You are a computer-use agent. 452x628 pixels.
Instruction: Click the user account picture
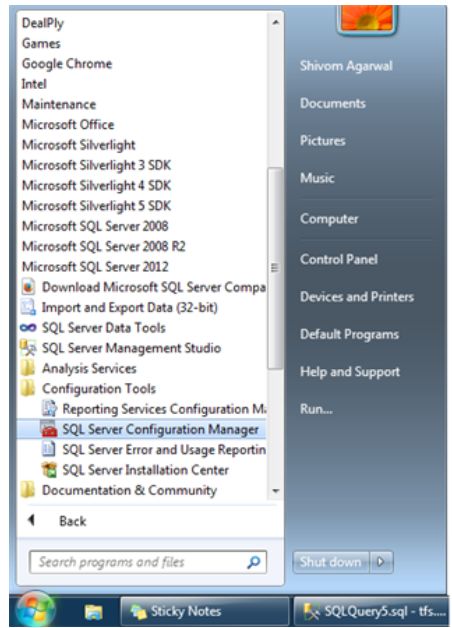tap(367, 20)
